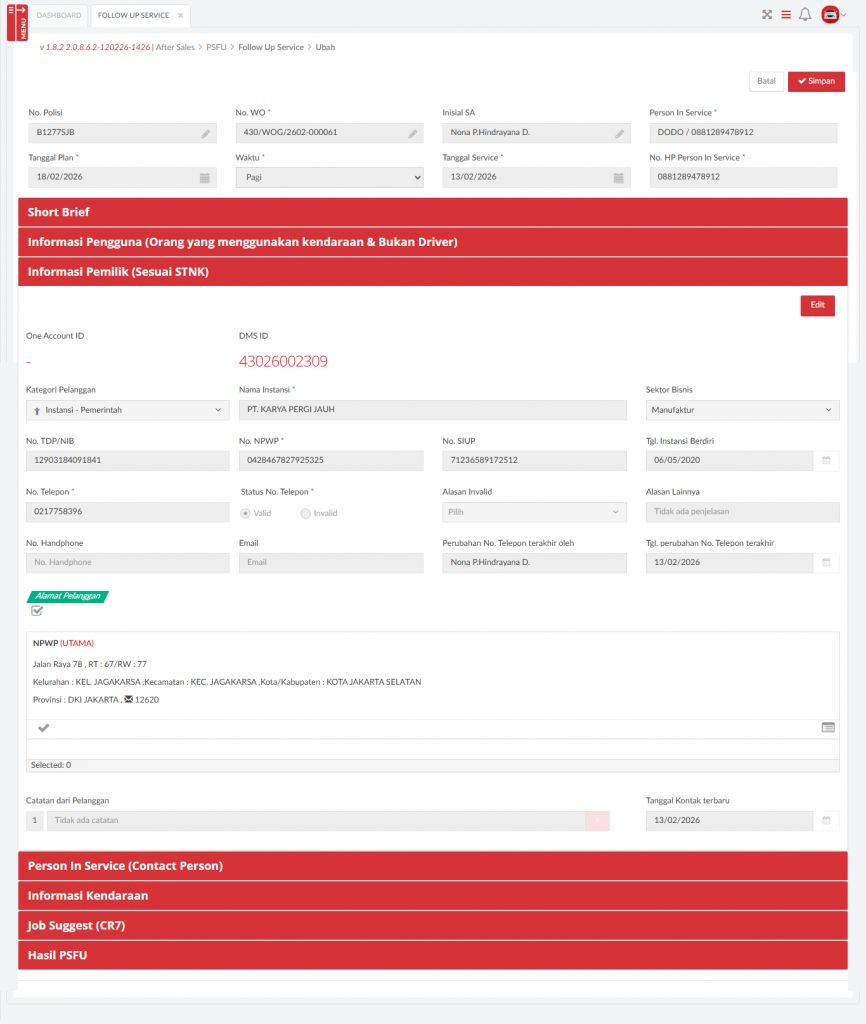Switch to the DASHBOARD tab

click(x=59, y=16)
